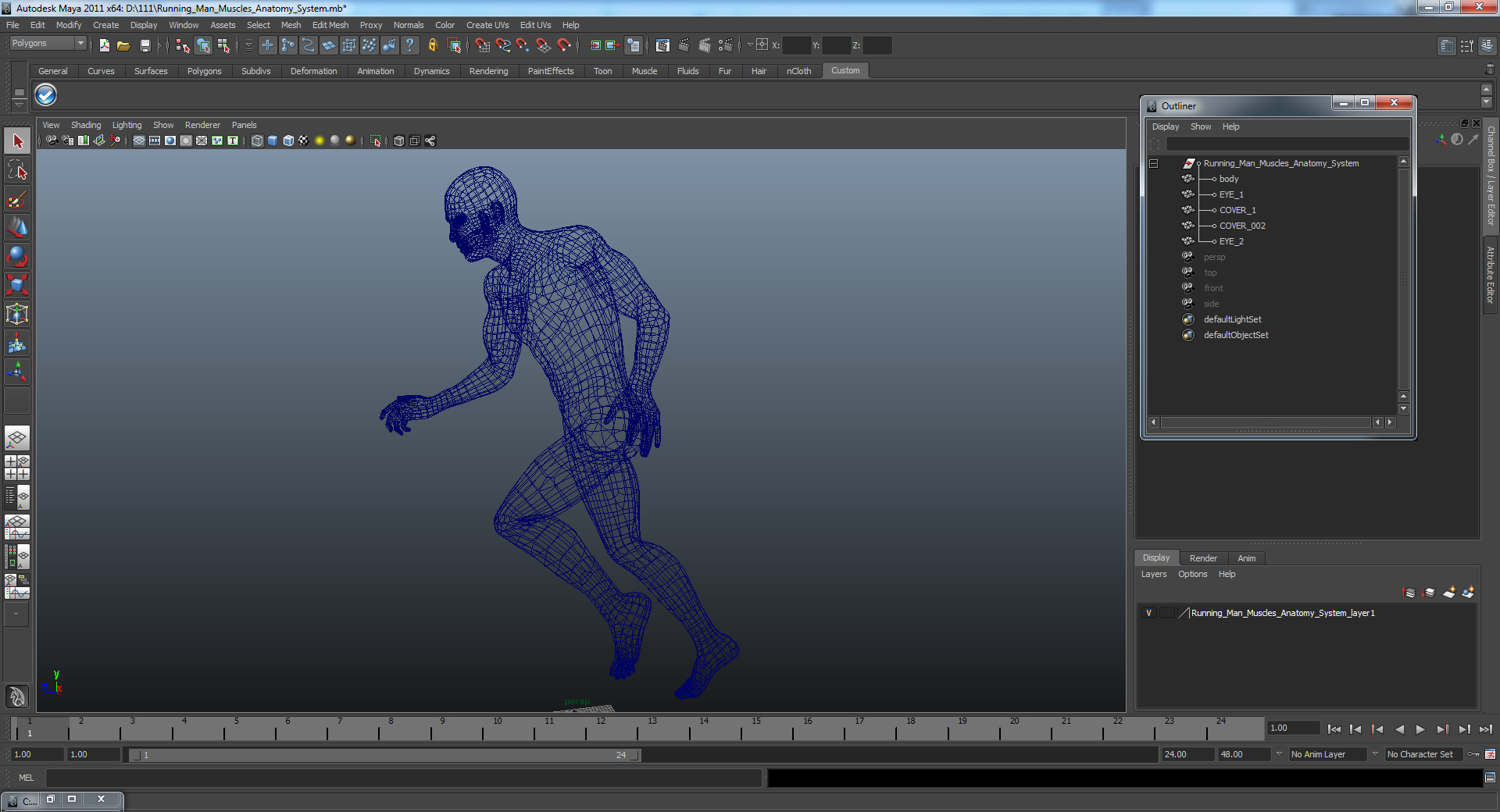The height and width of the screenshot is (812, 1500).
Task: Select the body node in Outliner
Action: pyautogui.click(x=1228, y=180)
